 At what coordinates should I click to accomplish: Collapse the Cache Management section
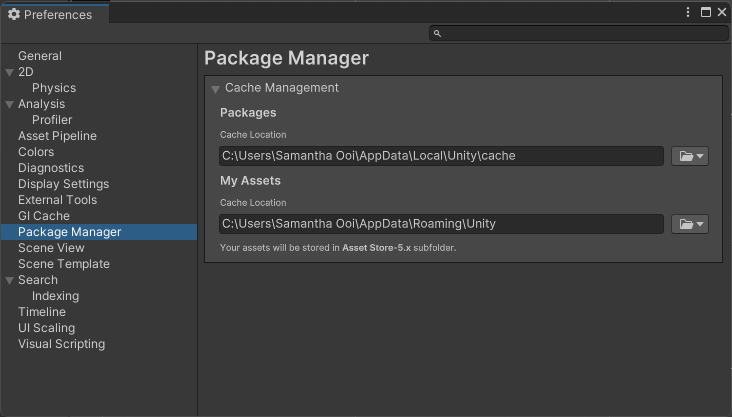click(x=215, y=89)
